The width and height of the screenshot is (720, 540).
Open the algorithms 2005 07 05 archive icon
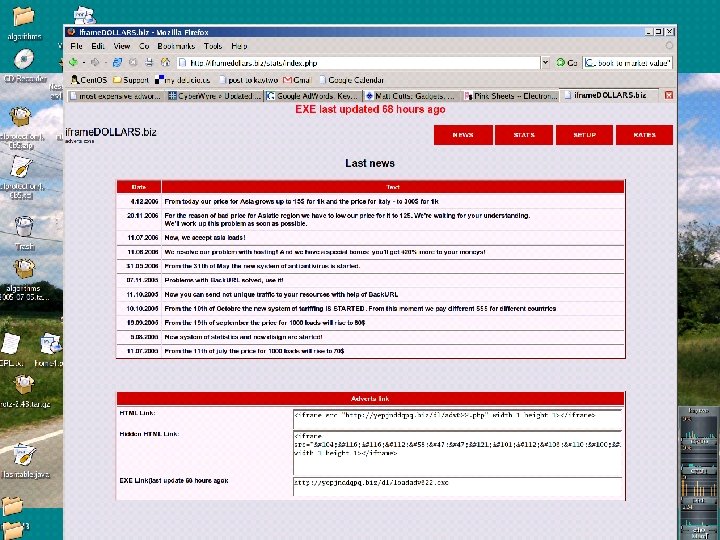pyautogui.click(x=24, y=280)
